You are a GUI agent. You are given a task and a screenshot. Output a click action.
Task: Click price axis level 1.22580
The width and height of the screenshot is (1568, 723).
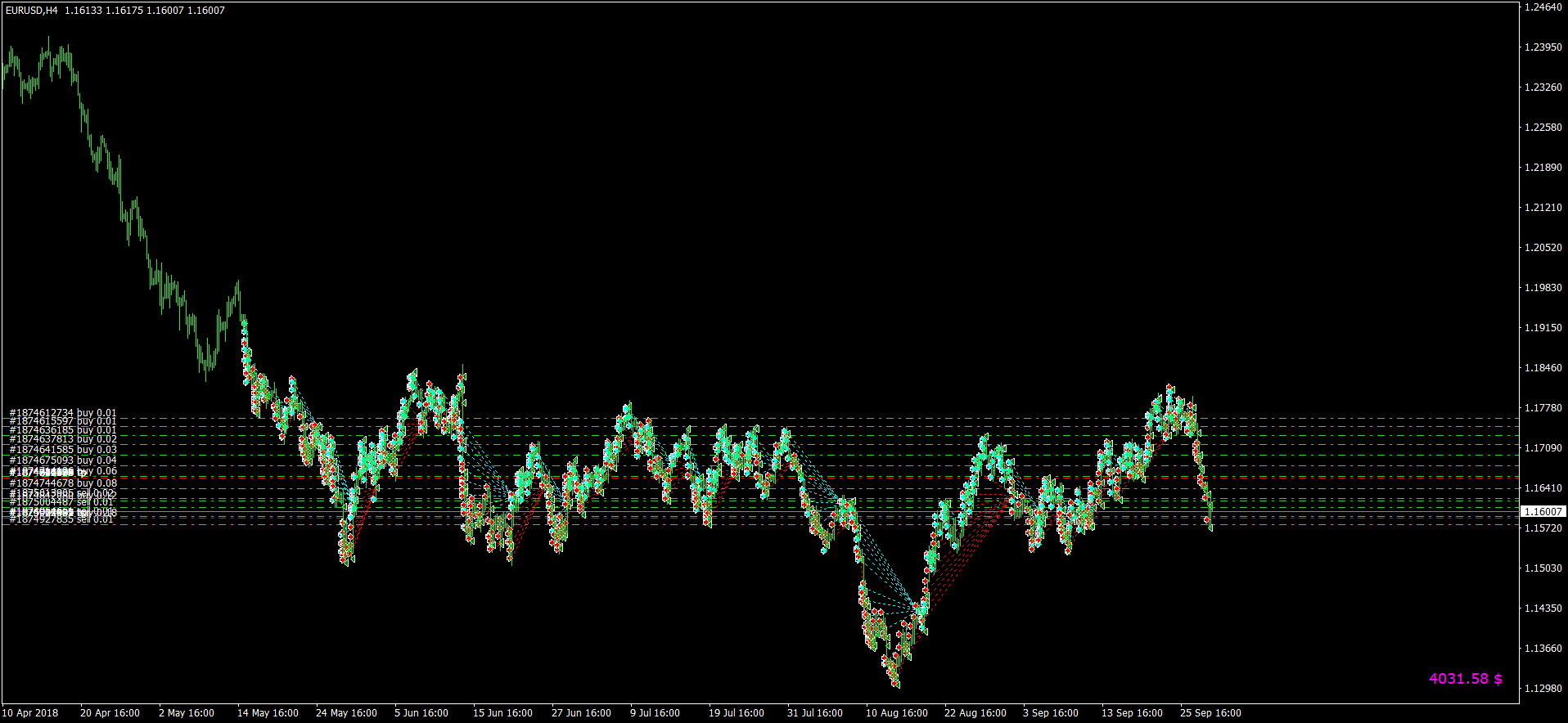click(x=1543, y=128)
